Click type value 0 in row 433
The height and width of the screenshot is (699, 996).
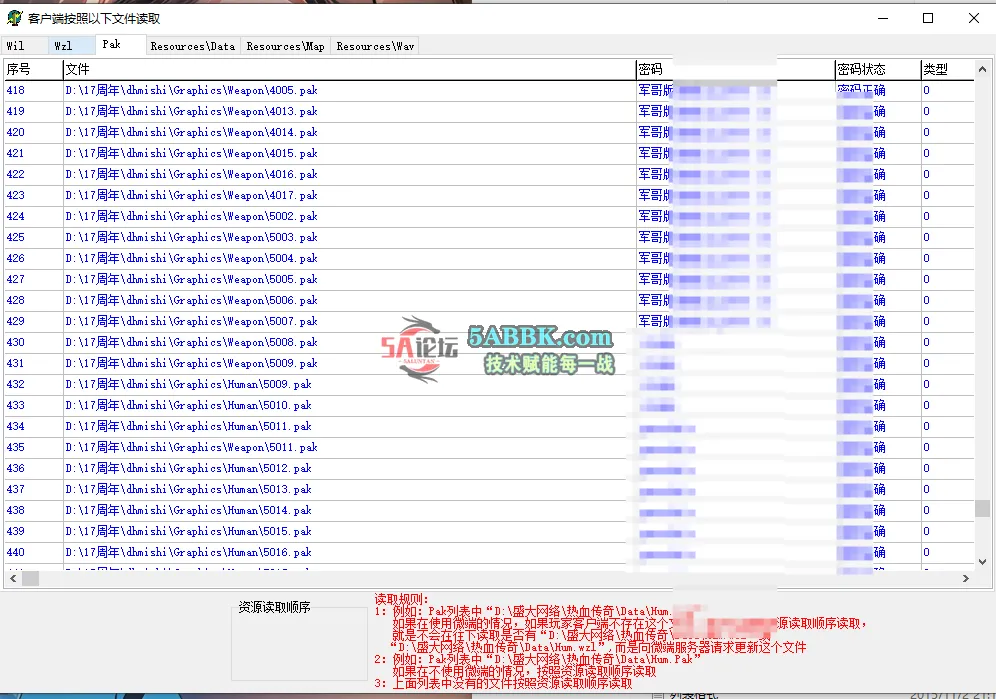[926, 405]
